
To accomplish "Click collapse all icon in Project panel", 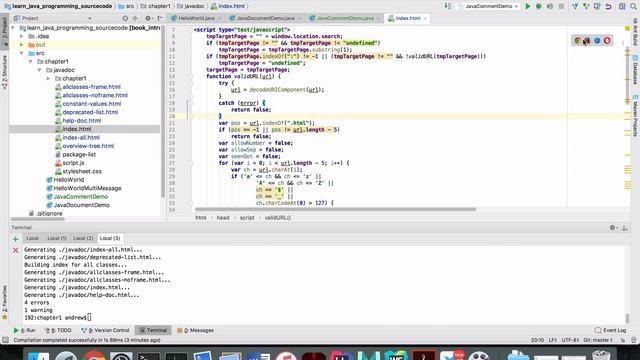I will click(135, 18).
